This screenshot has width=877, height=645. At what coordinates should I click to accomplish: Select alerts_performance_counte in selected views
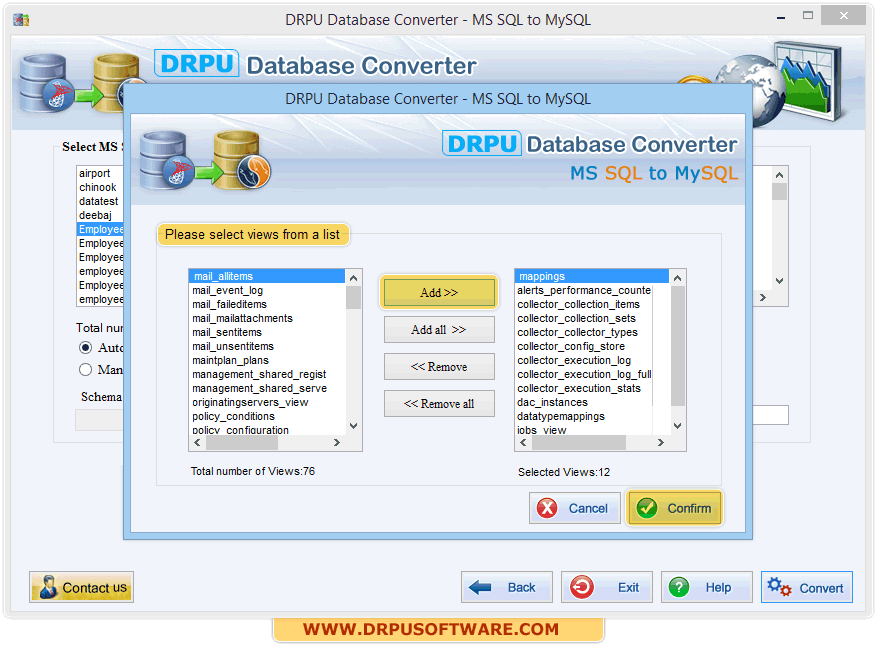point(584,290)
